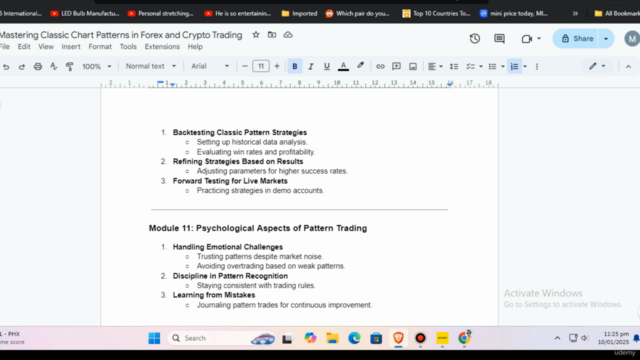This screenshot has height=360, width=640.
Task: Rename the document title
Action: click(121, 35)
